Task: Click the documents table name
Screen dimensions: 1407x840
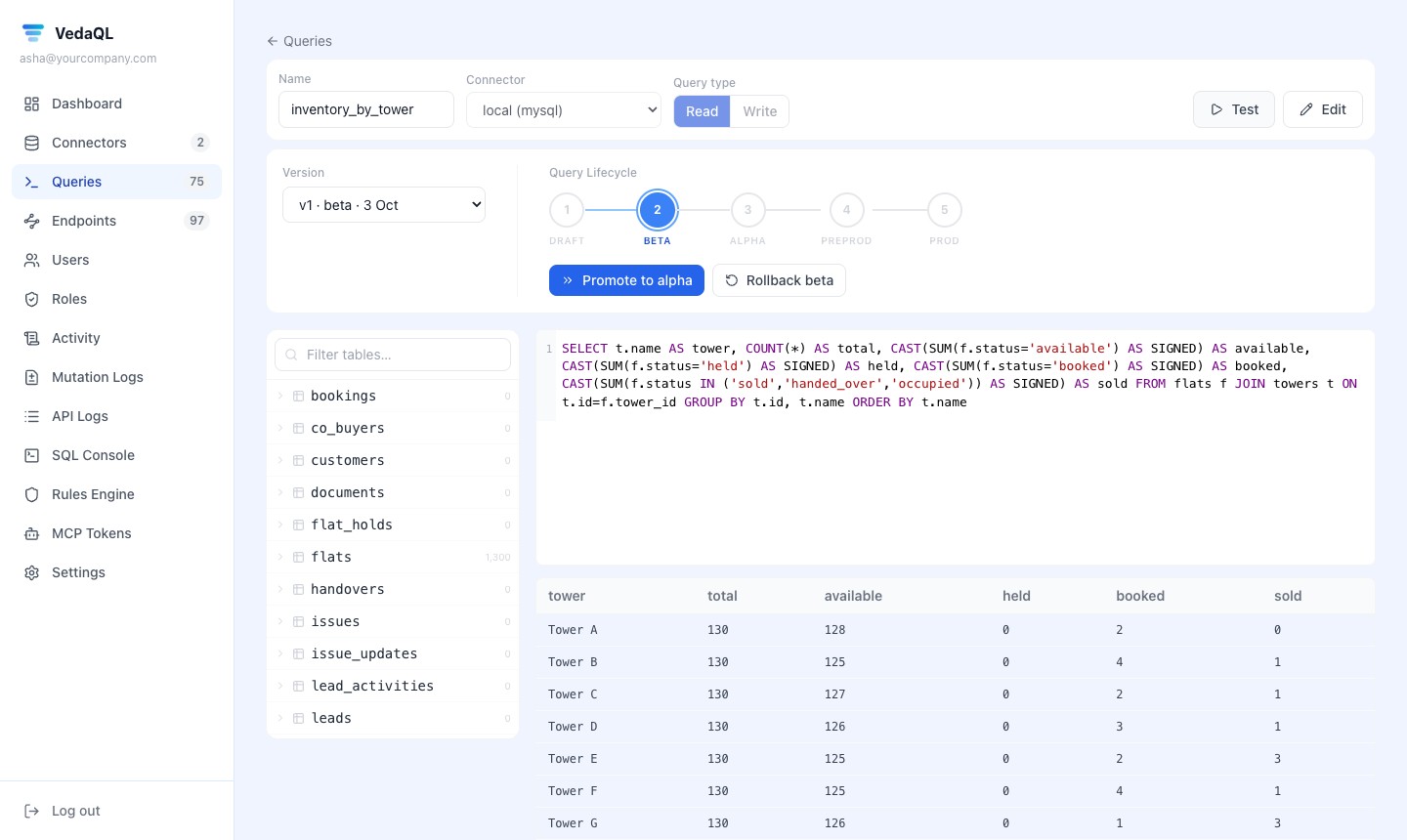Action: tap(348, 492)
